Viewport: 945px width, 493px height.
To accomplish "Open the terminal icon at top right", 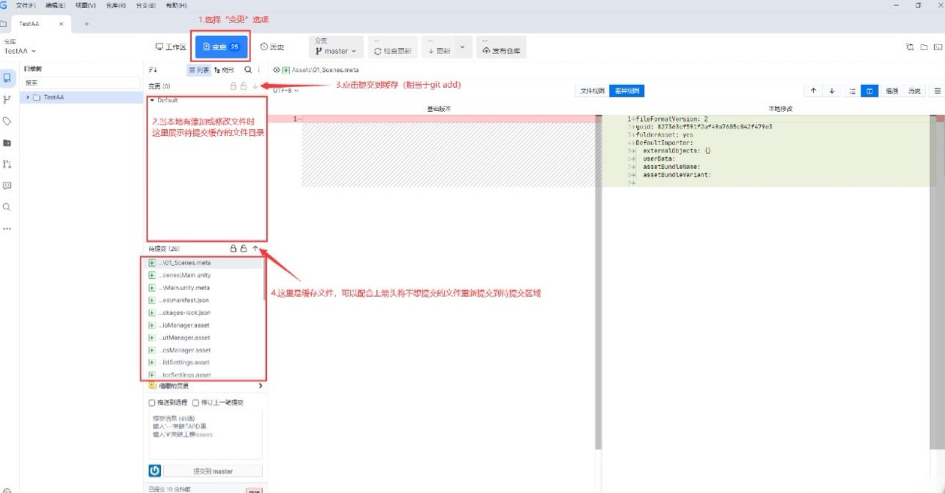I will click(x=938, y=47).
